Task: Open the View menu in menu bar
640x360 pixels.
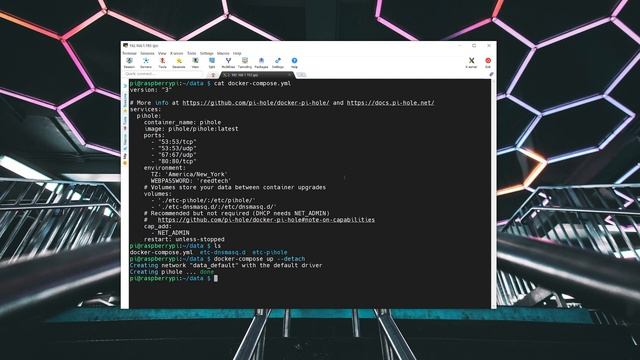Action: (x=162, y=53)
